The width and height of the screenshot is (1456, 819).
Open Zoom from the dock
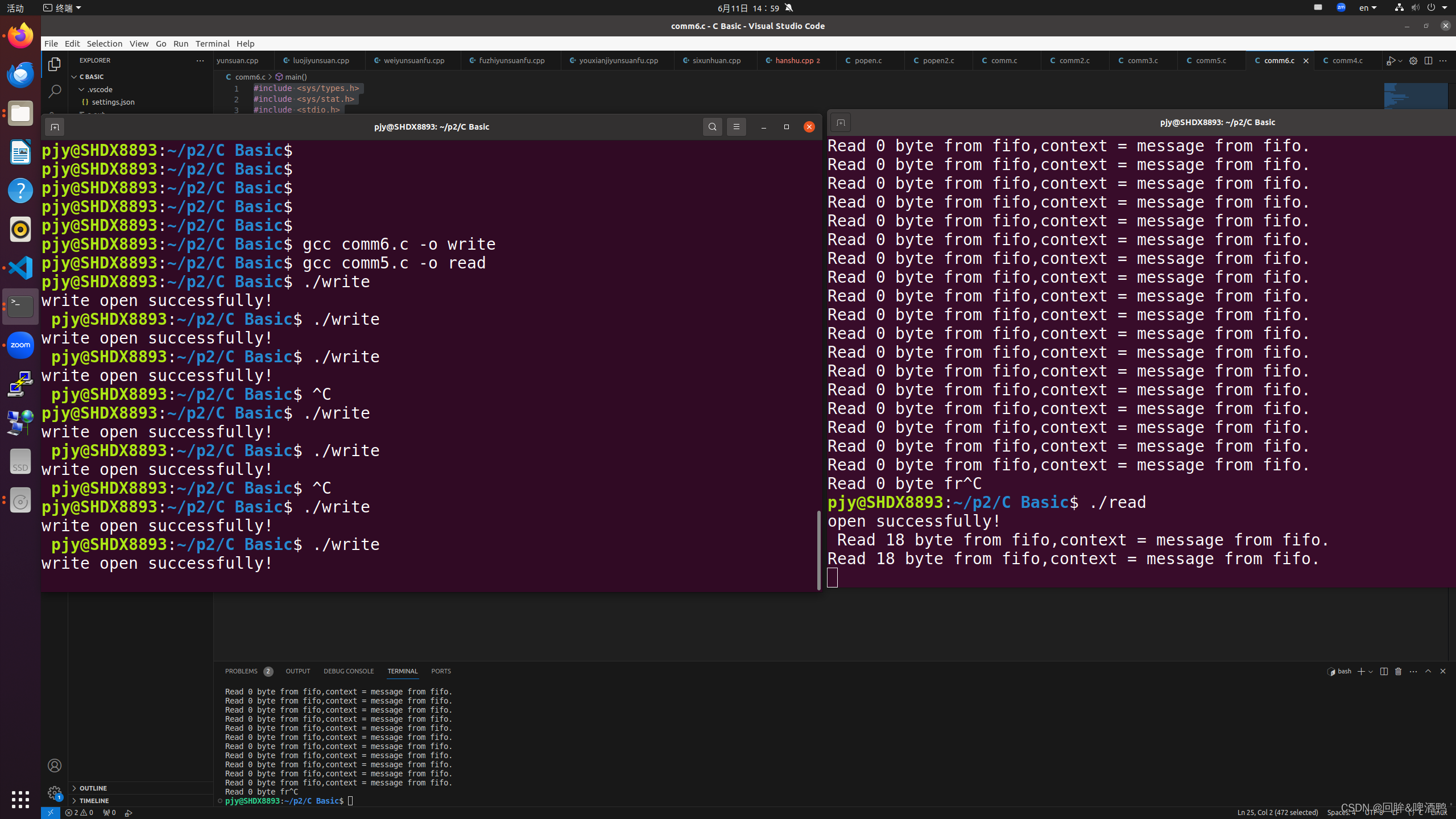click(x=20, y=345)
